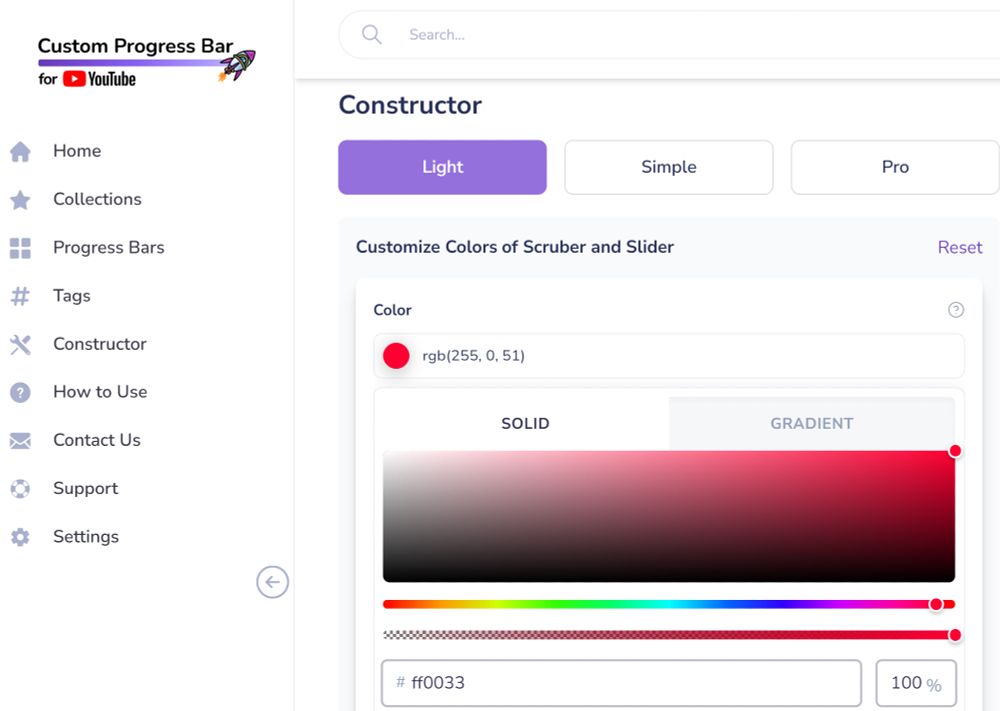Click the Color help question mark icon
This screenshot has width=1000, height=711.
click(955, 310)
